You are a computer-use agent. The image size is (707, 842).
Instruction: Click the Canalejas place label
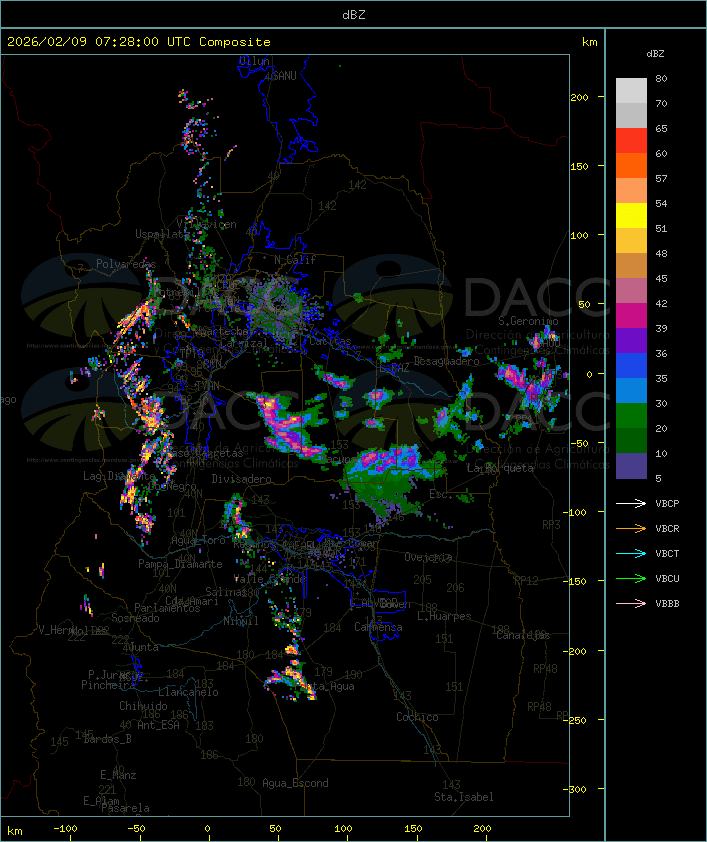(523, 635)
